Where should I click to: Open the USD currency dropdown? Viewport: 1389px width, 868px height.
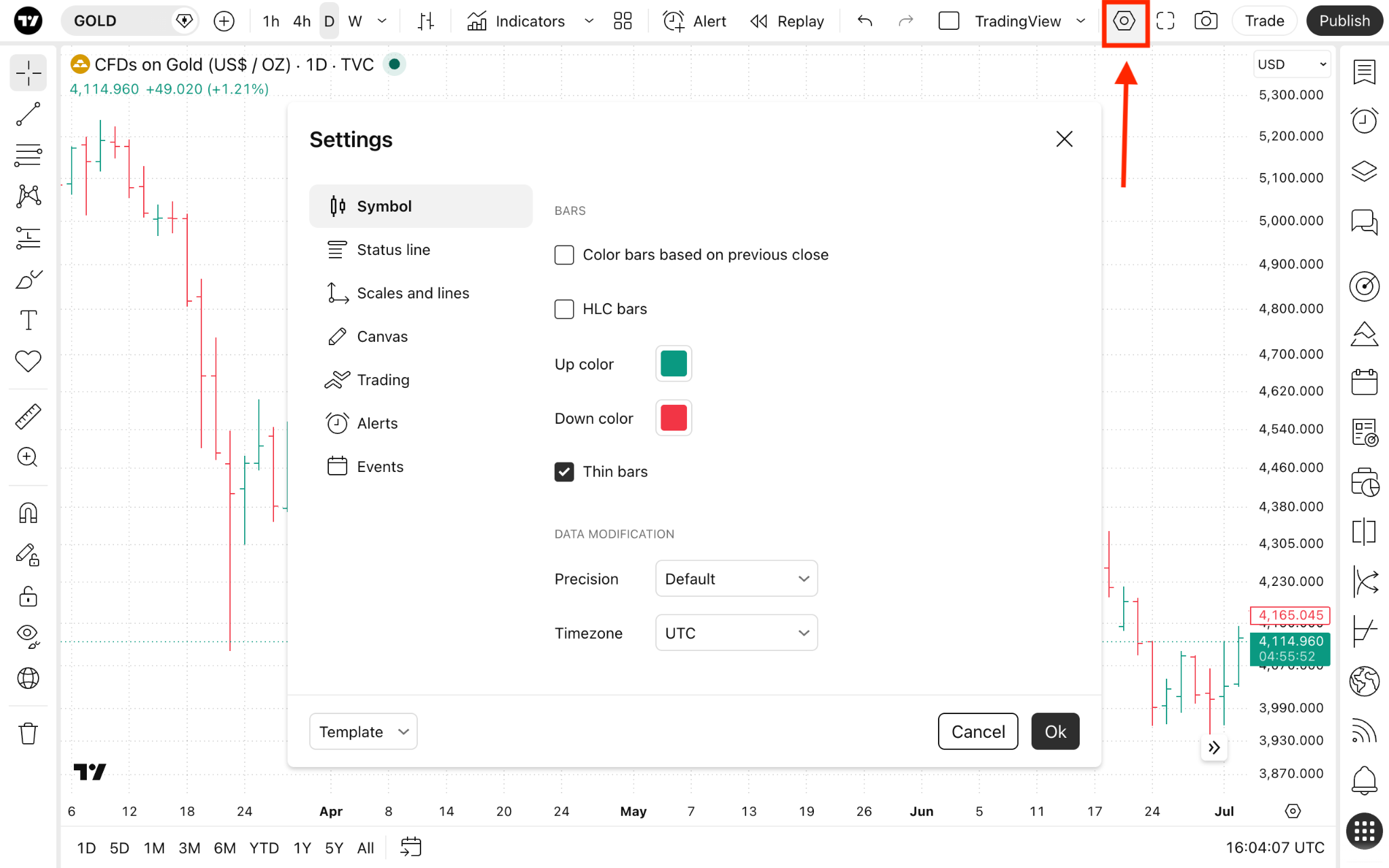pyautogui.click(x=1291, y=64)
